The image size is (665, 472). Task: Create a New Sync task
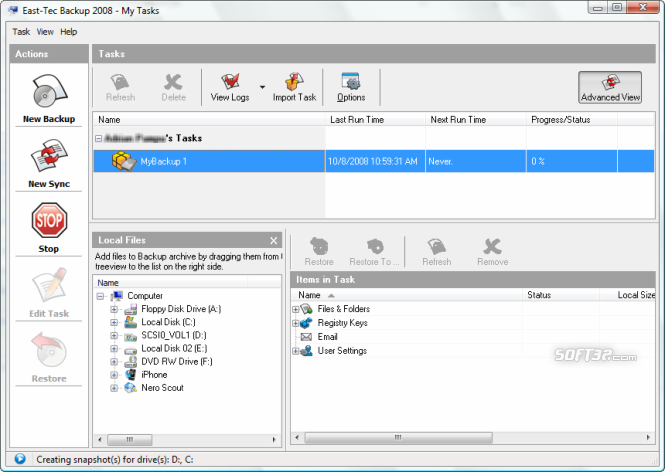pyautogui.click(x=49, y=164)
